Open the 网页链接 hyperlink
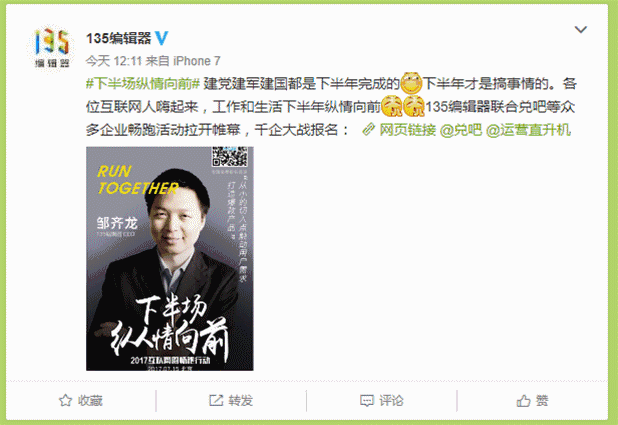This screenshot has height=425, width=618. (x=408, y=130)
